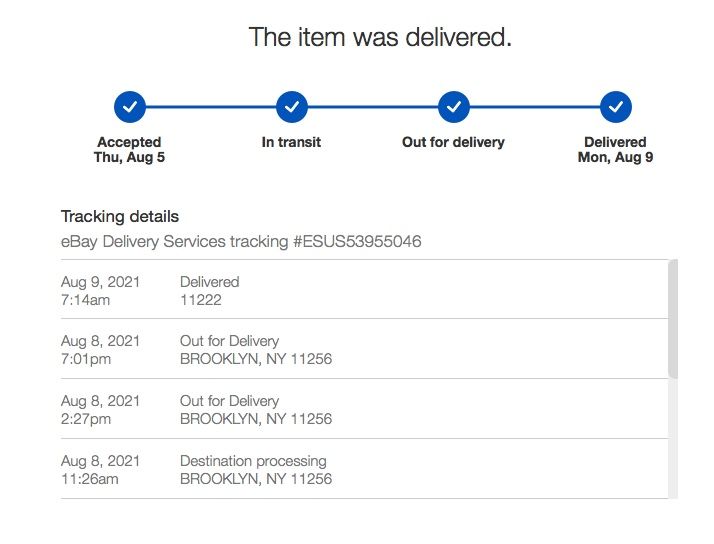Click the scrollbar track below the thumb
The height and width of the screenshot is (544, 714).
coord(673,440)
